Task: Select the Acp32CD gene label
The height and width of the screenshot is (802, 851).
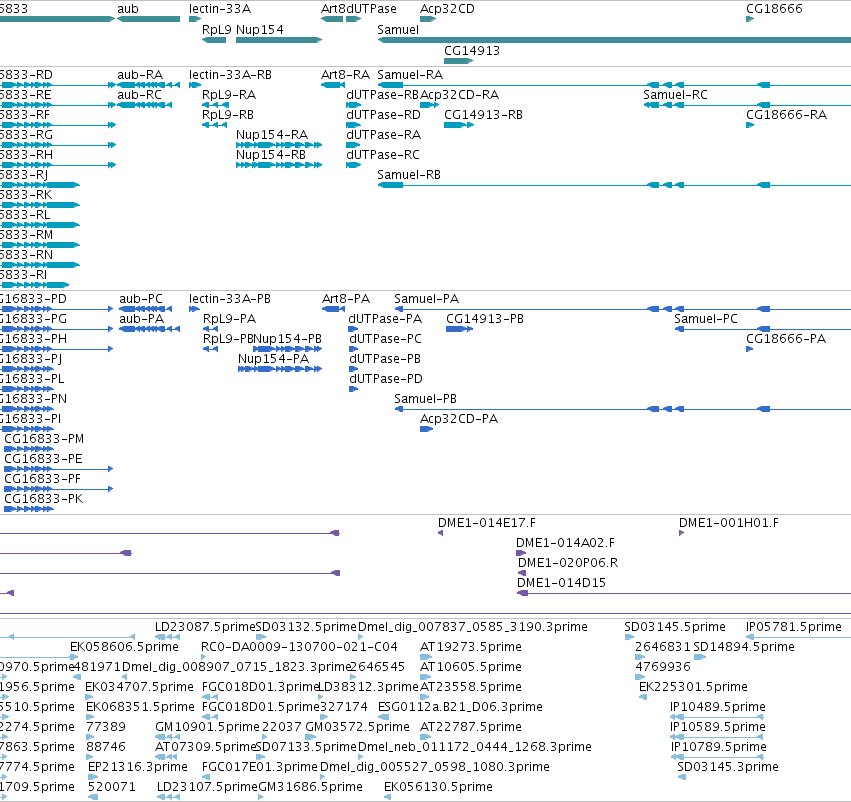Action: pyautogui.click(x=447, y=9)
